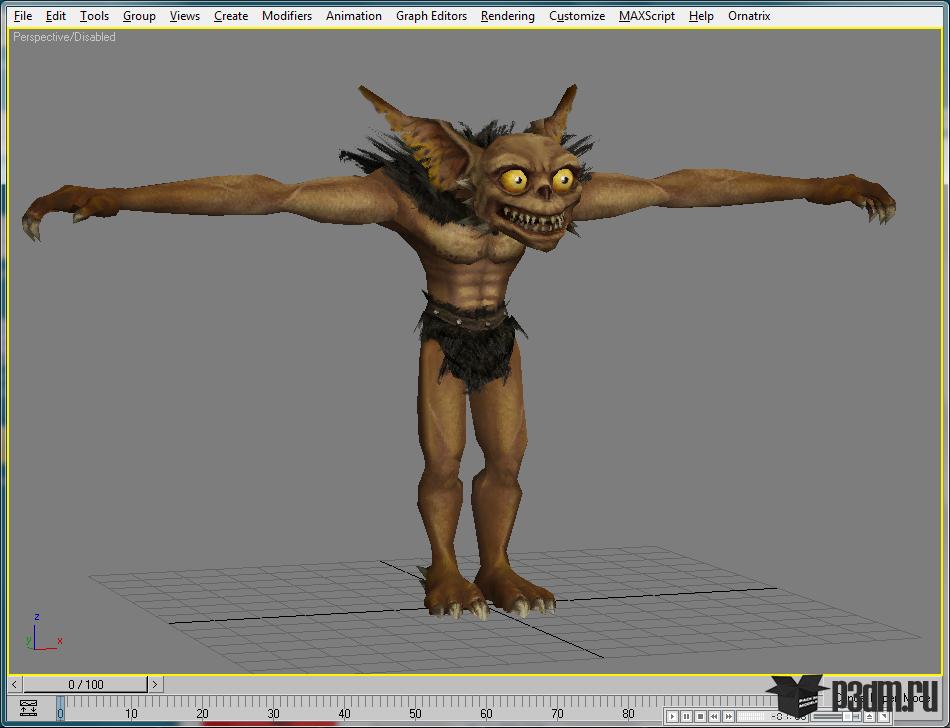Open the Perspective/Disabled viewport label menu
Screen dimensions: 950x728
point(64,37)
